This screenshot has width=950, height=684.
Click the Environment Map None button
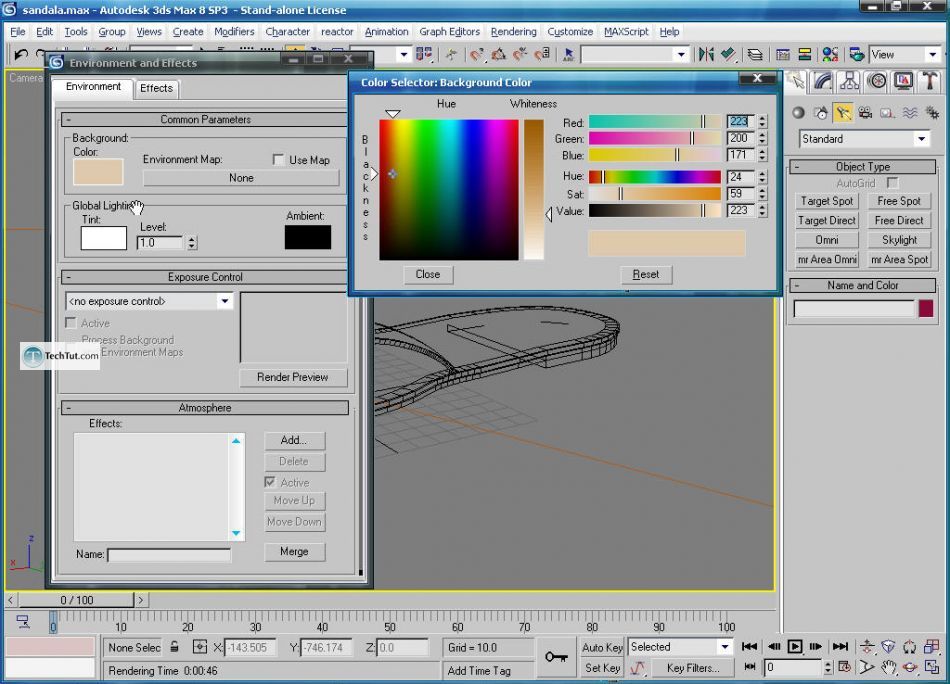click(241, 178)
